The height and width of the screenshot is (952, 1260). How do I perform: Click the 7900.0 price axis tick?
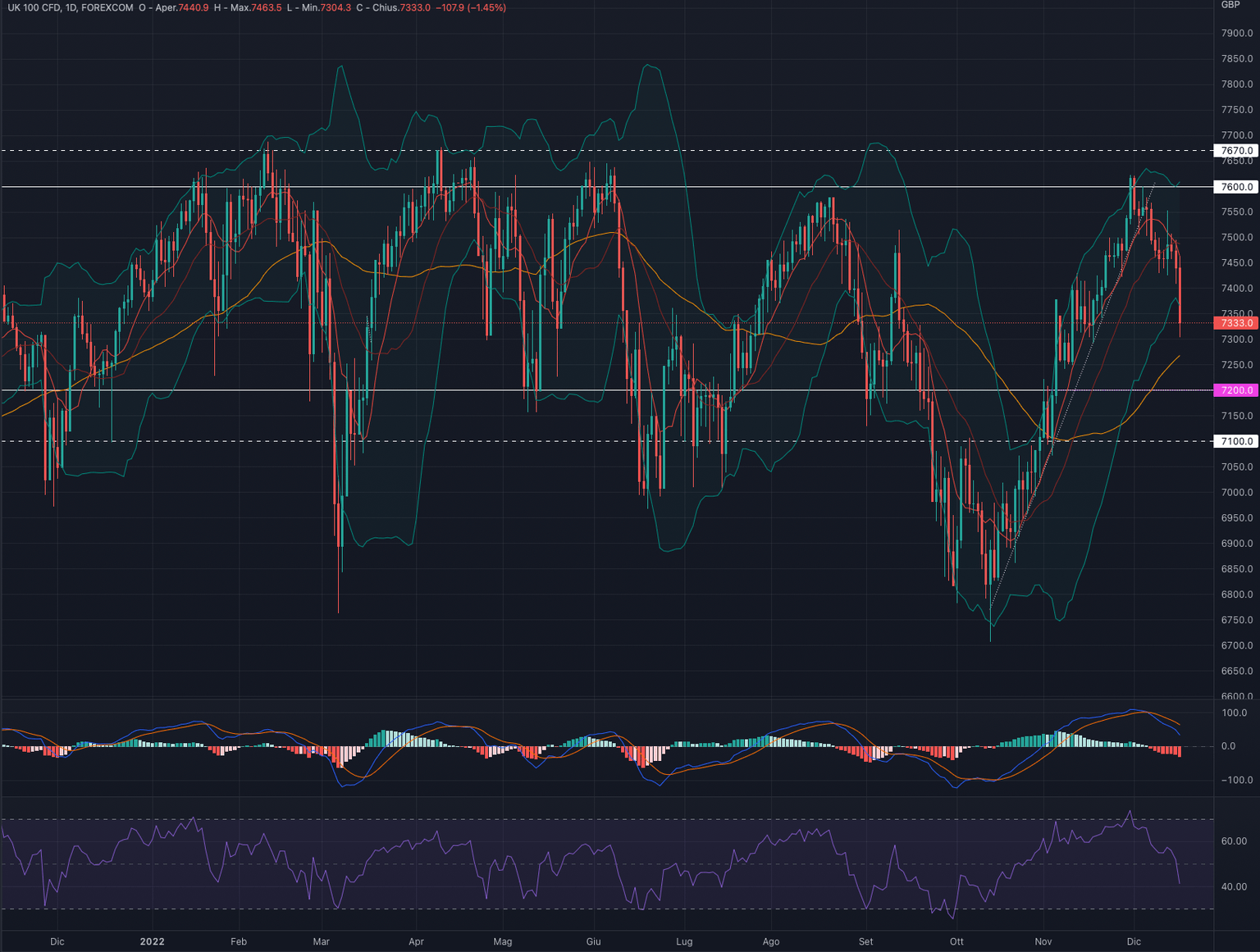click(x=1237, y=33)
